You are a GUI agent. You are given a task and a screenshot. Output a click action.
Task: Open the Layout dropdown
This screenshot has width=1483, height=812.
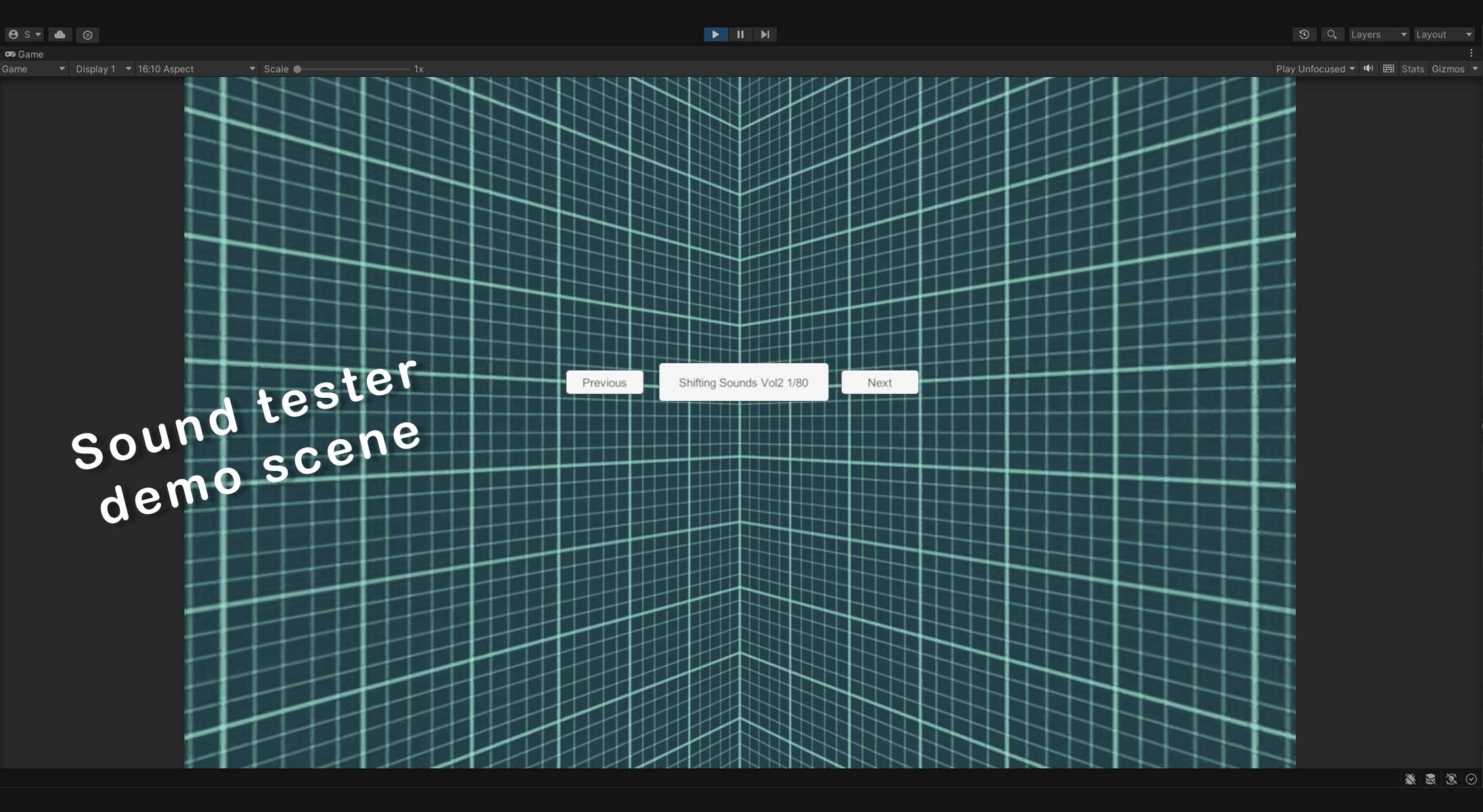(x=1443, y=35)
